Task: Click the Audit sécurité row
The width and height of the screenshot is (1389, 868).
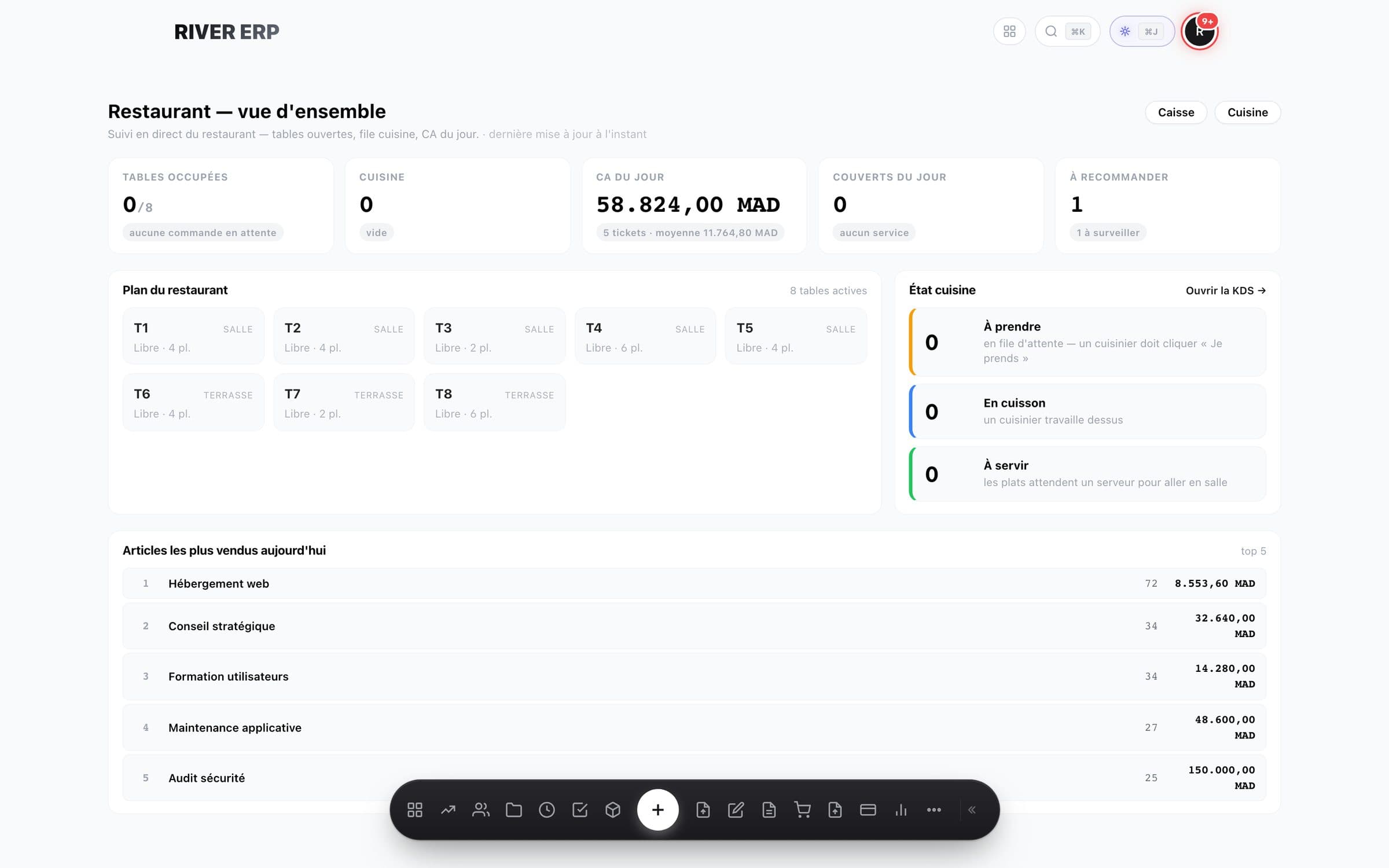Action: click(x=694, y=778)
